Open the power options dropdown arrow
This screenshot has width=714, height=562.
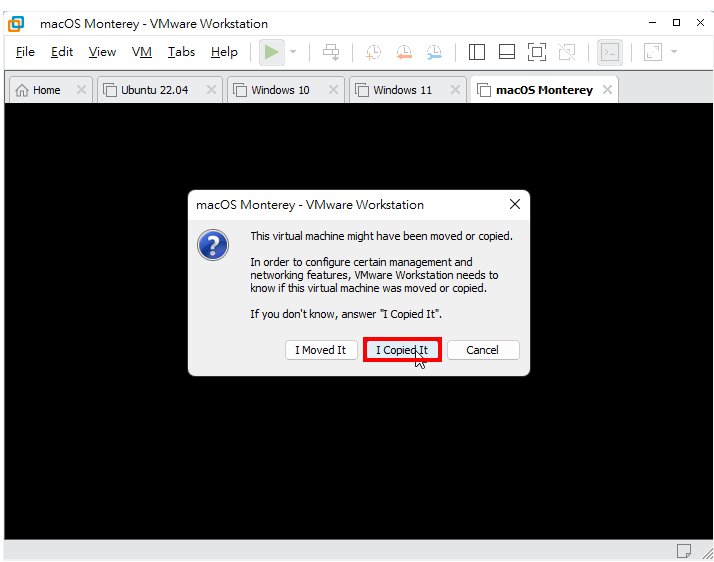pos(293,52)
